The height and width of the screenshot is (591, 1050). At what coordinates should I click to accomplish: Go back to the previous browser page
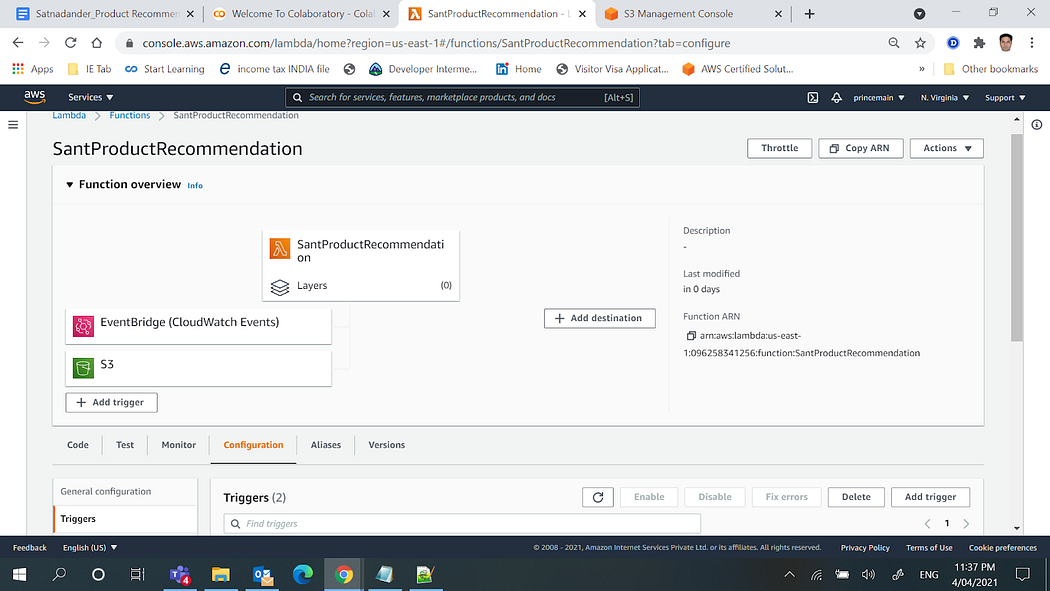pos(18,43)
